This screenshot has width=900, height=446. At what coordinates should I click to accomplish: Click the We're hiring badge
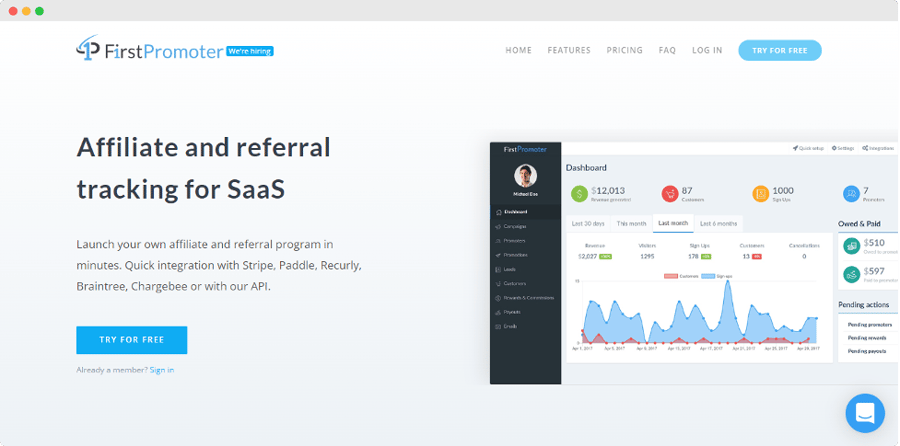pyautogui.click(x=250, y=51)
